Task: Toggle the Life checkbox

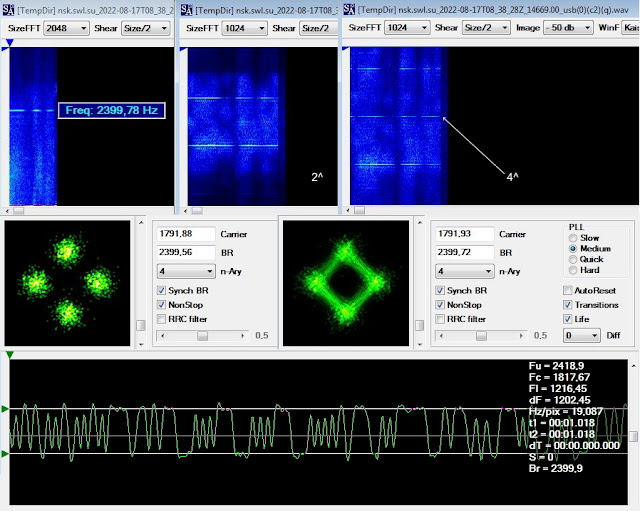Action: click(x=568, y=319)
